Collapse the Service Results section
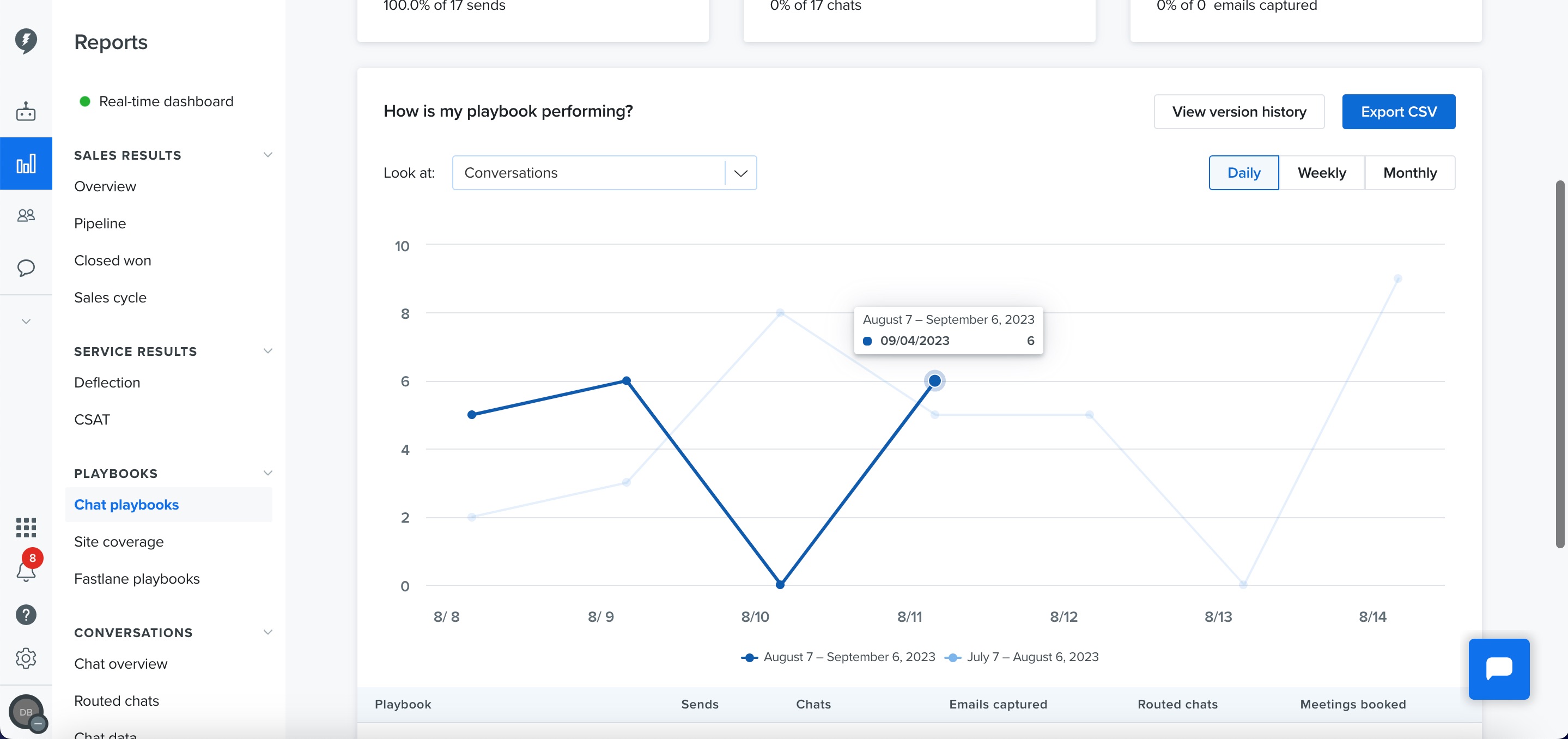This screenshot has height=739, width=1568. pos(267,350)
